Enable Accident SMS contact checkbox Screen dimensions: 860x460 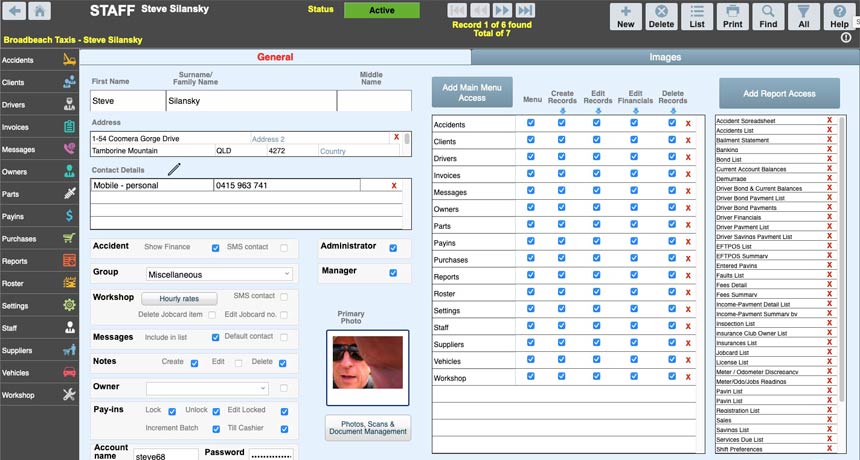(284, 247)
